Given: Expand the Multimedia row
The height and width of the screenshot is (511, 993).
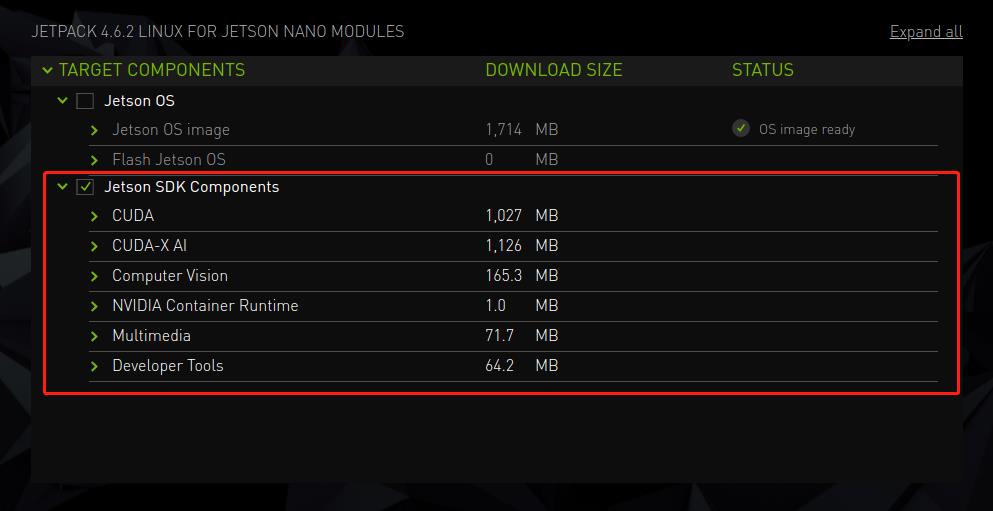Looking at the screenshot, I should coord(94,336).
